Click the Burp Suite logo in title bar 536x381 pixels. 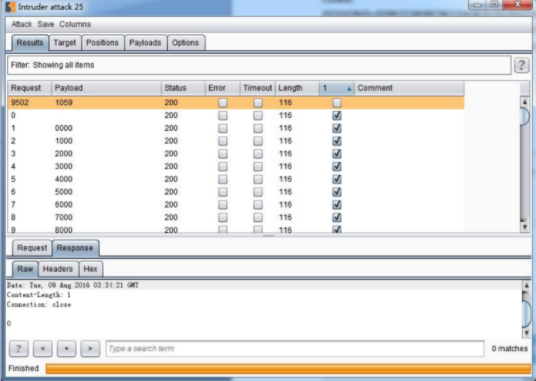pos(10,7)
